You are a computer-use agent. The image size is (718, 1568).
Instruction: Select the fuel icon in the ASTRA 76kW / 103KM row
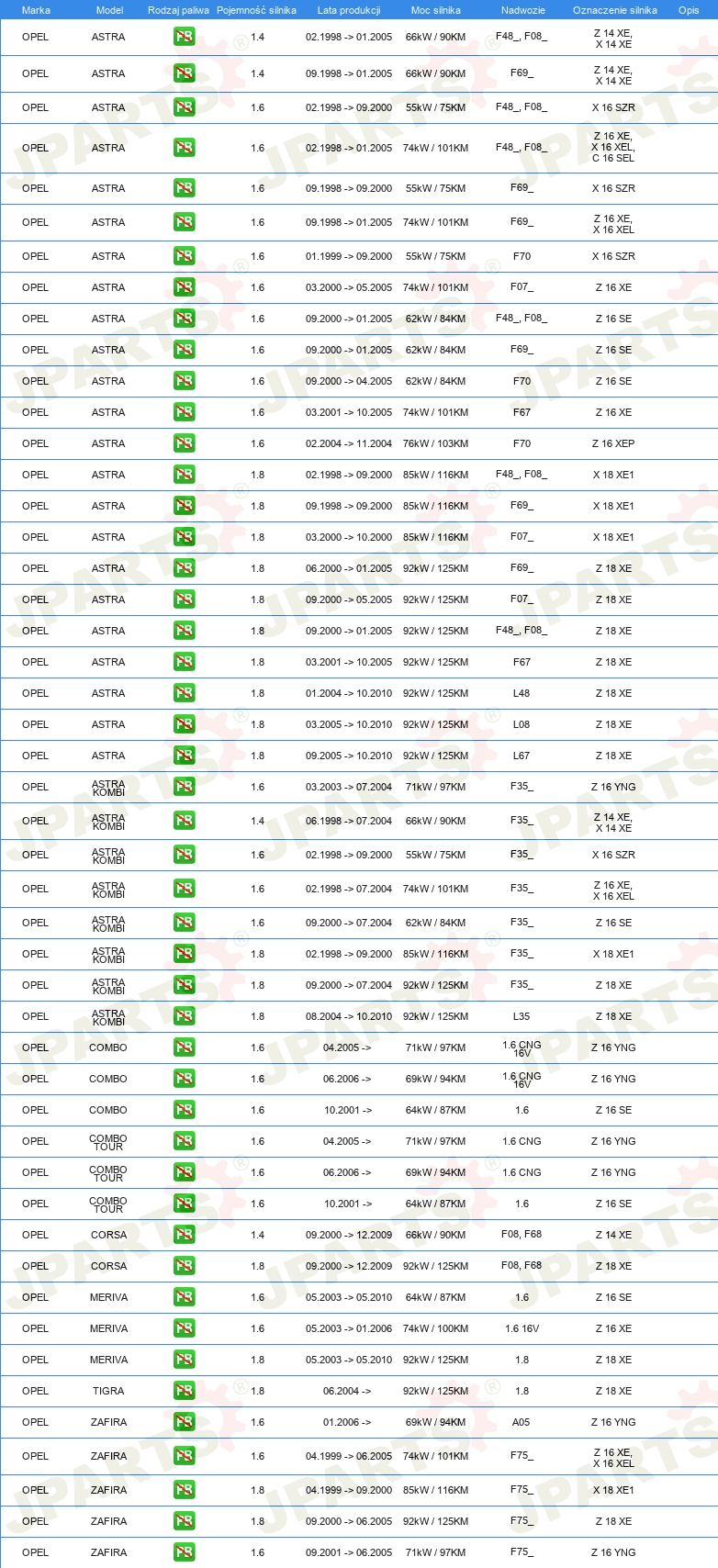pyautogui.click(x=184, y=443)
